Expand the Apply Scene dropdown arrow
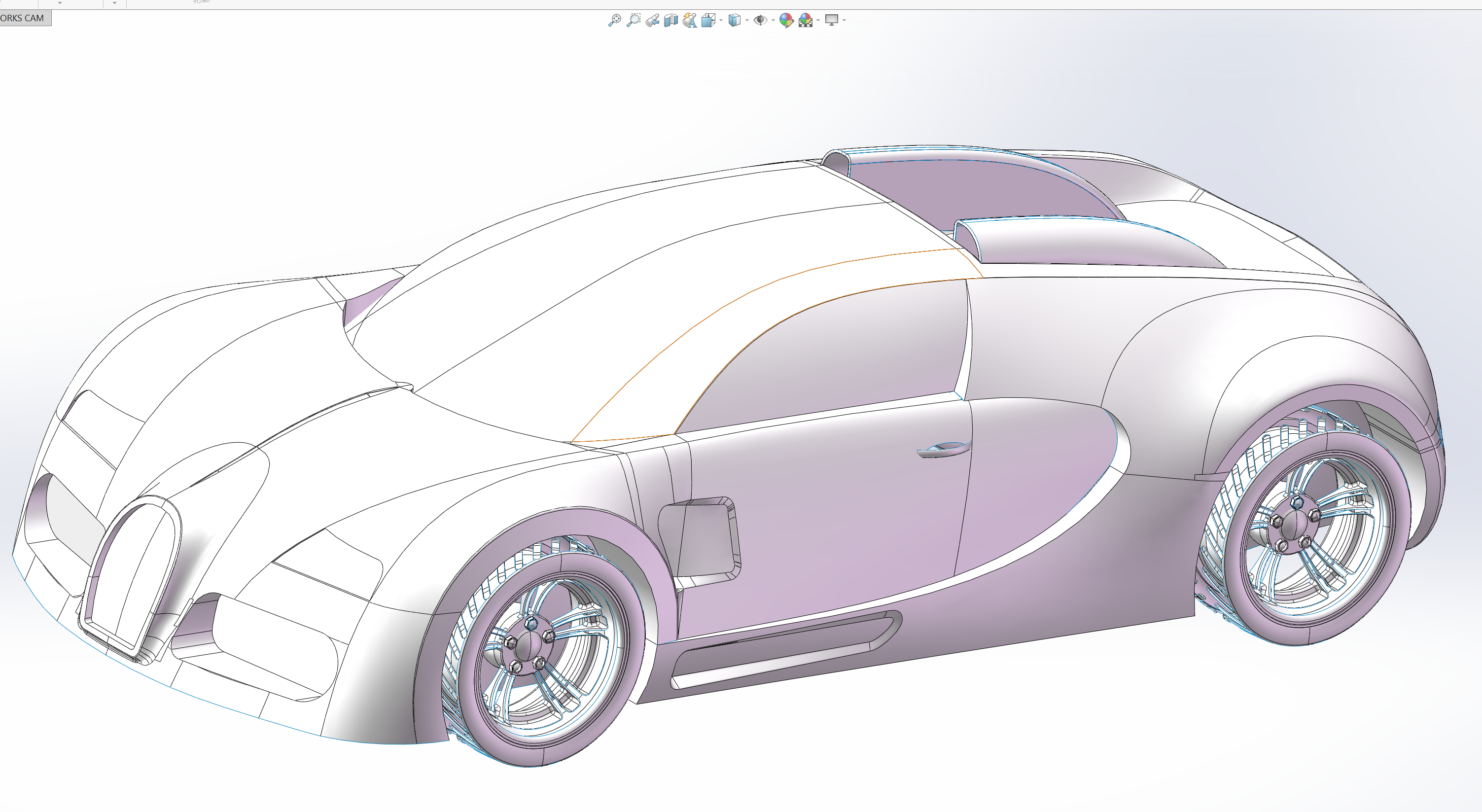1482x812 pixels. (x=818, y=21)
